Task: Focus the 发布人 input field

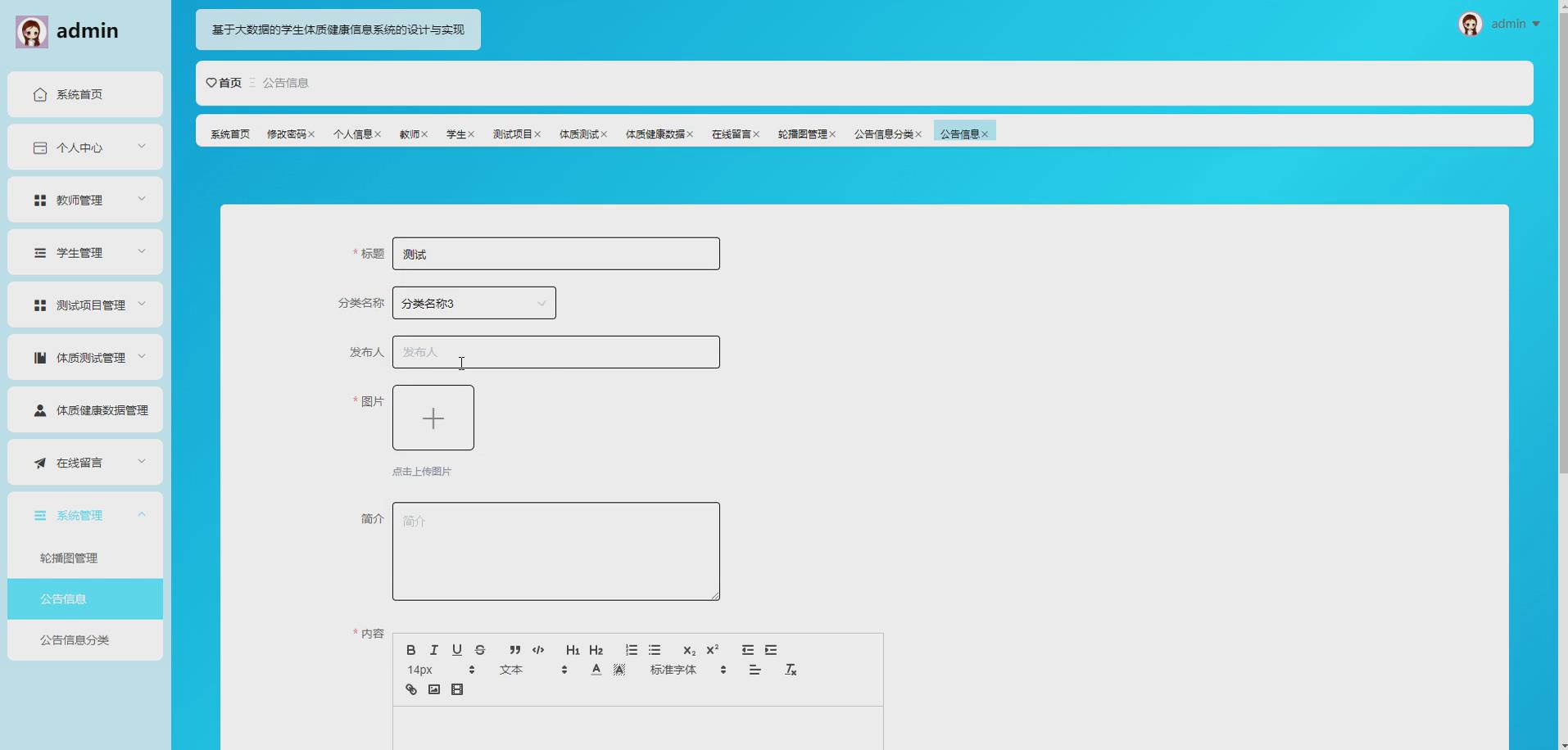Action: [556, 352]
